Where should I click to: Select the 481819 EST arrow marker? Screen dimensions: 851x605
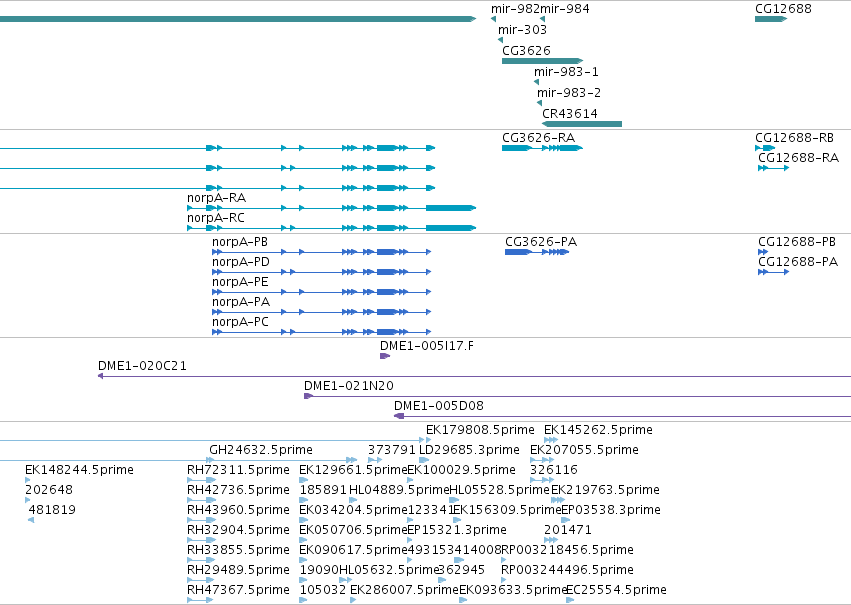pos(31,520)
